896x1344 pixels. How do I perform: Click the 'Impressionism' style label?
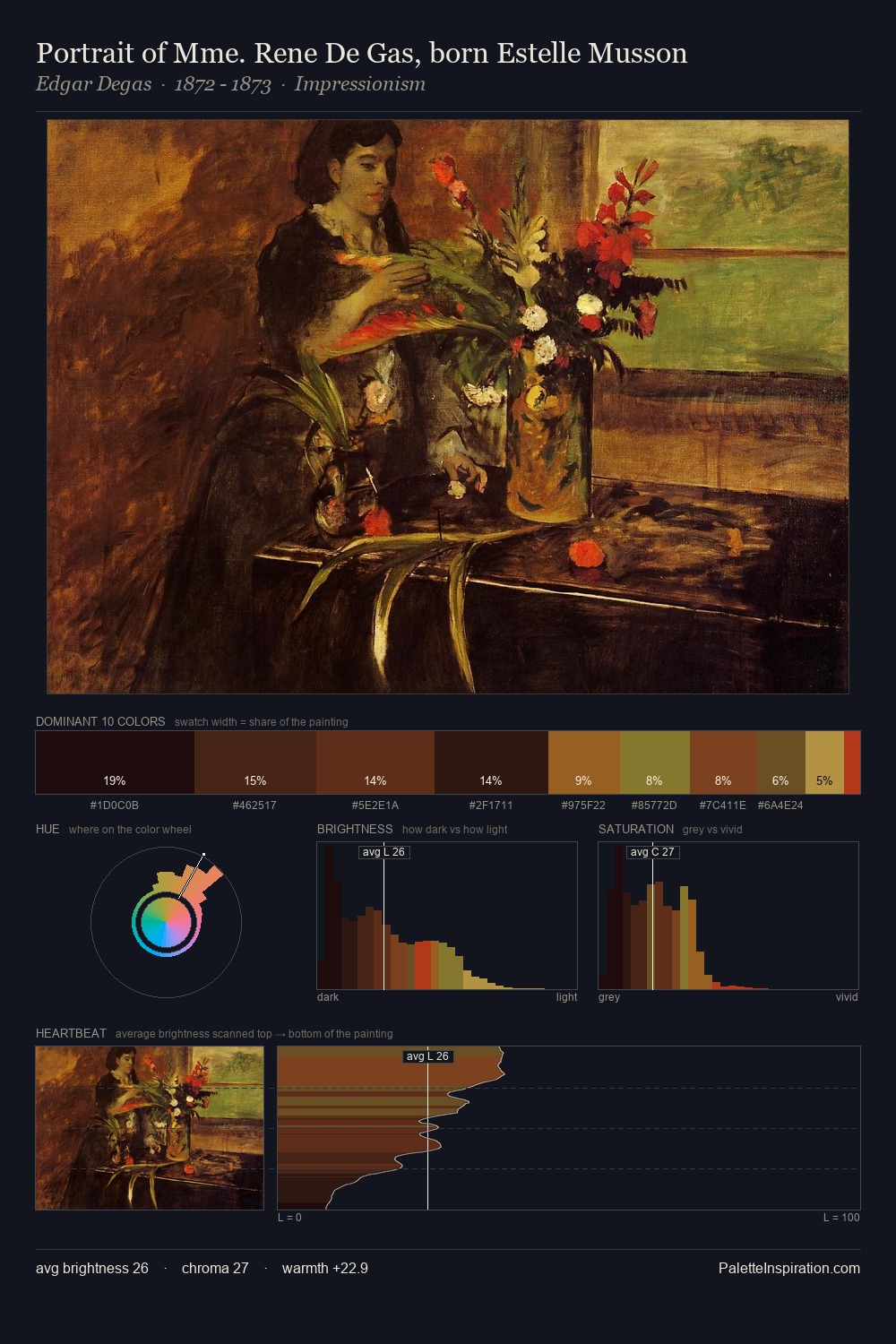click(x=360, y=84)
